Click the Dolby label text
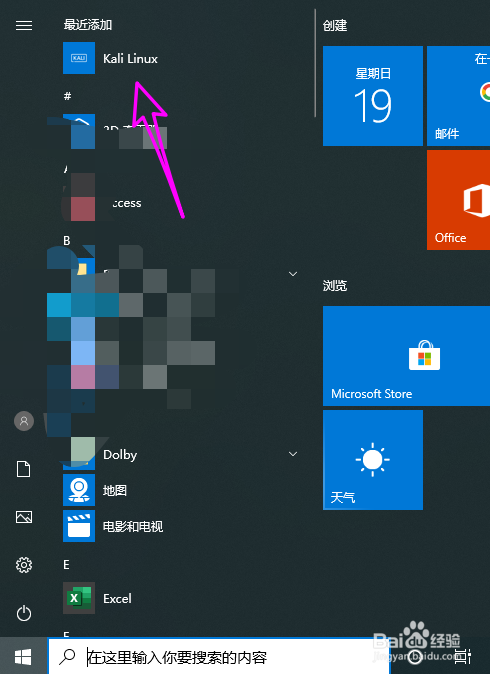This screenshot has width=490, height=674. point(120,455)
